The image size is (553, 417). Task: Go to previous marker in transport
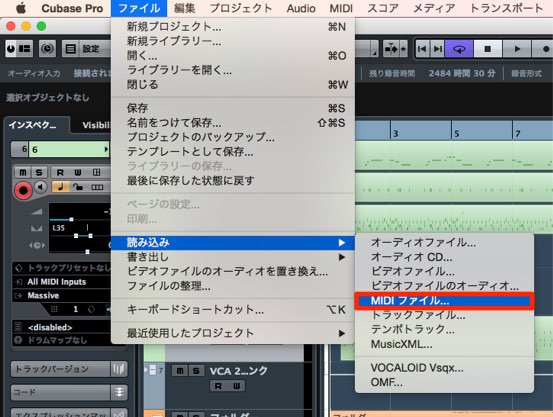point(422,49)
